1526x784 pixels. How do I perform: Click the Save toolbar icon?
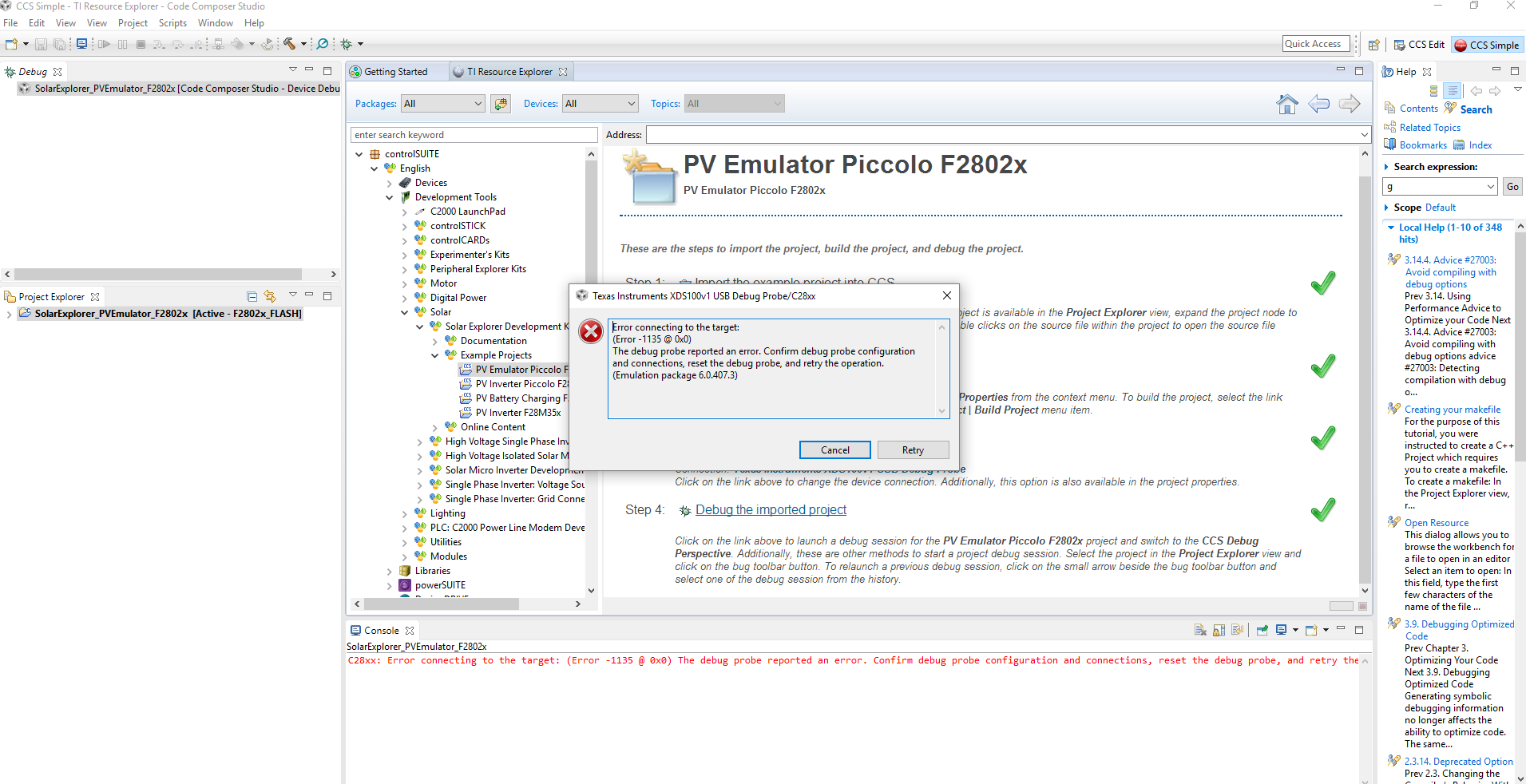coord(41,44)
